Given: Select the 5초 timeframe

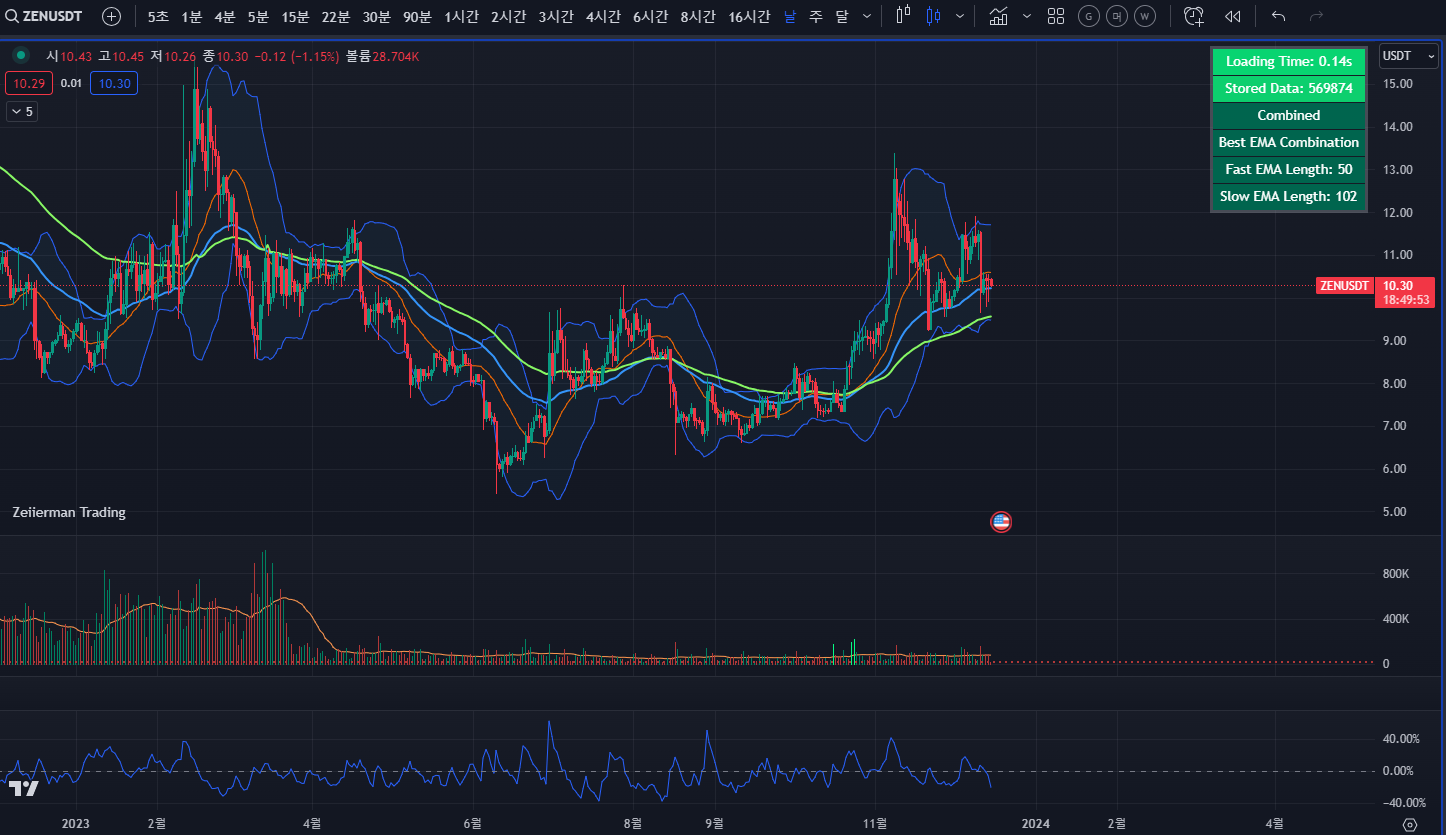Looking at the screenshot, I should click(x=158, y=16).
